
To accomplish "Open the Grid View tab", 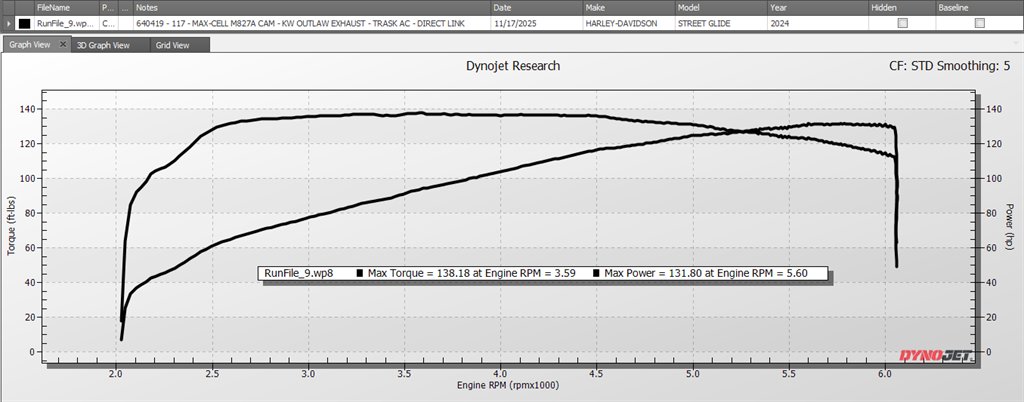I will [172, 45].
